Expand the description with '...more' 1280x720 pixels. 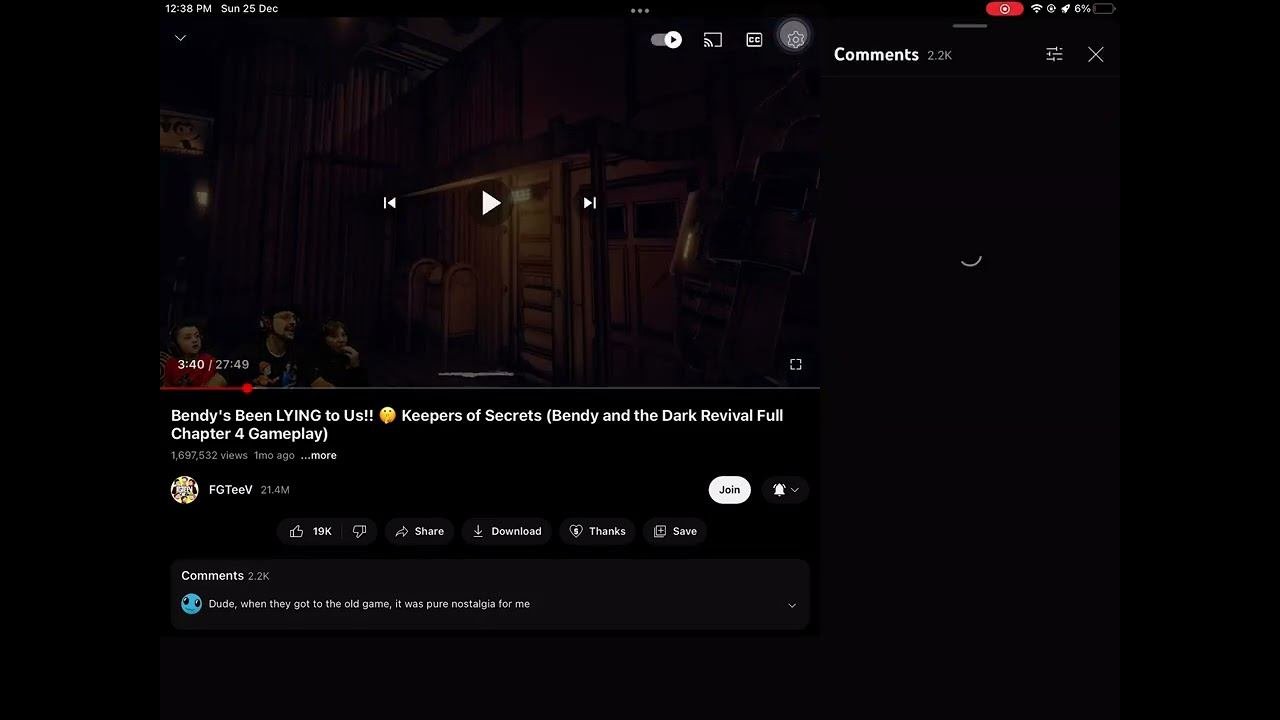pos(319,456)
